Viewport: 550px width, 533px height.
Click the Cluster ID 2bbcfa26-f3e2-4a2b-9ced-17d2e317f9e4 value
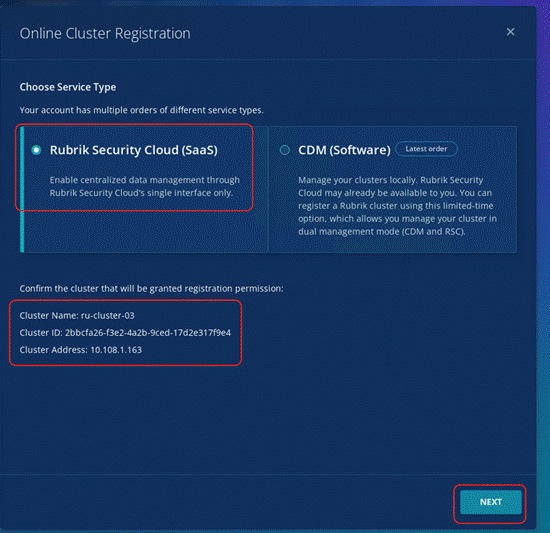point(148,332)
